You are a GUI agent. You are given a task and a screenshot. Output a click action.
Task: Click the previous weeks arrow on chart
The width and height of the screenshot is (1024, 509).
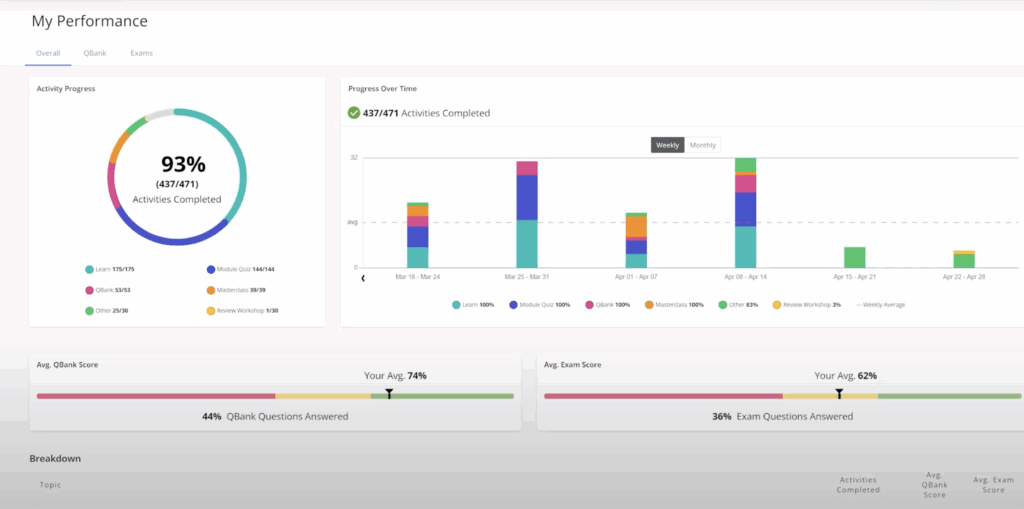click(362, 278)
